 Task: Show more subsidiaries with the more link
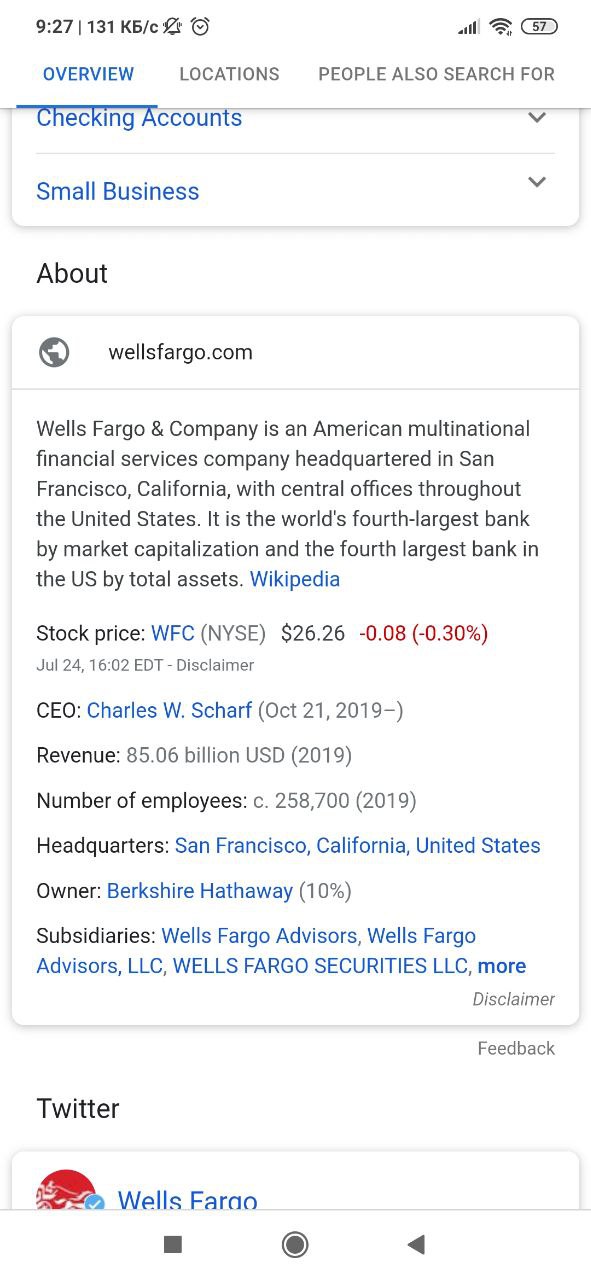[x=502, y=966]
